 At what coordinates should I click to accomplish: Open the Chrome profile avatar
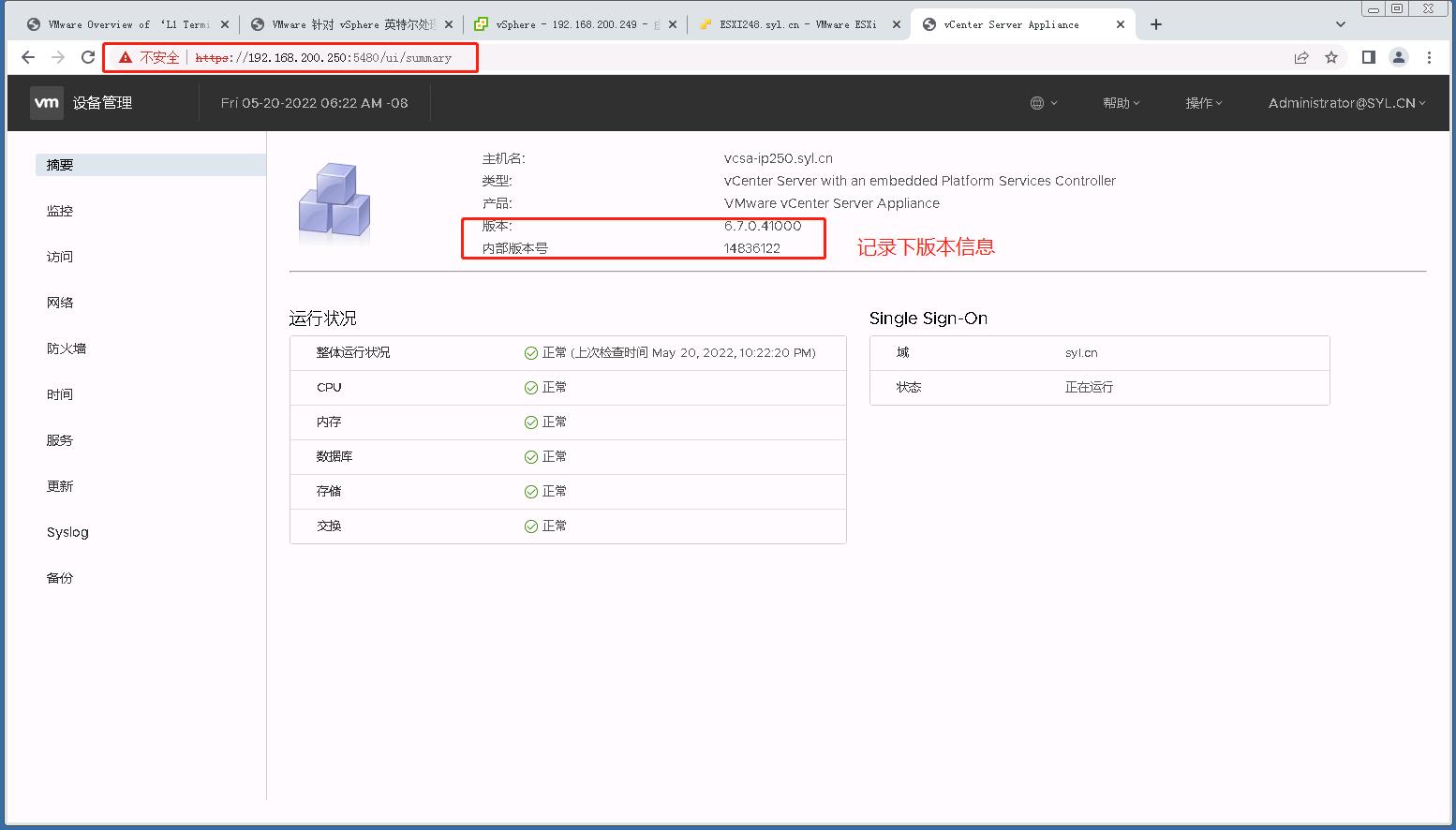coord(1399,57)
